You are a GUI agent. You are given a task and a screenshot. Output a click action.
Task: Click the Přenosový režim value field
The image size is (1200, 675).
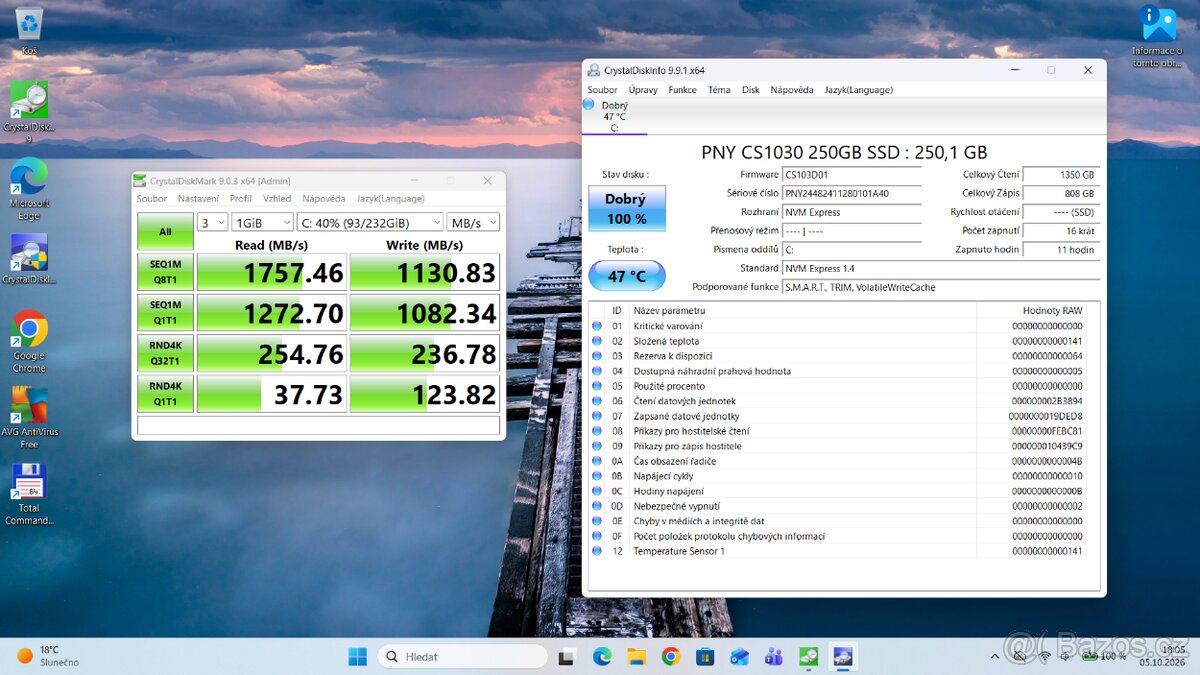pos(851,231)
